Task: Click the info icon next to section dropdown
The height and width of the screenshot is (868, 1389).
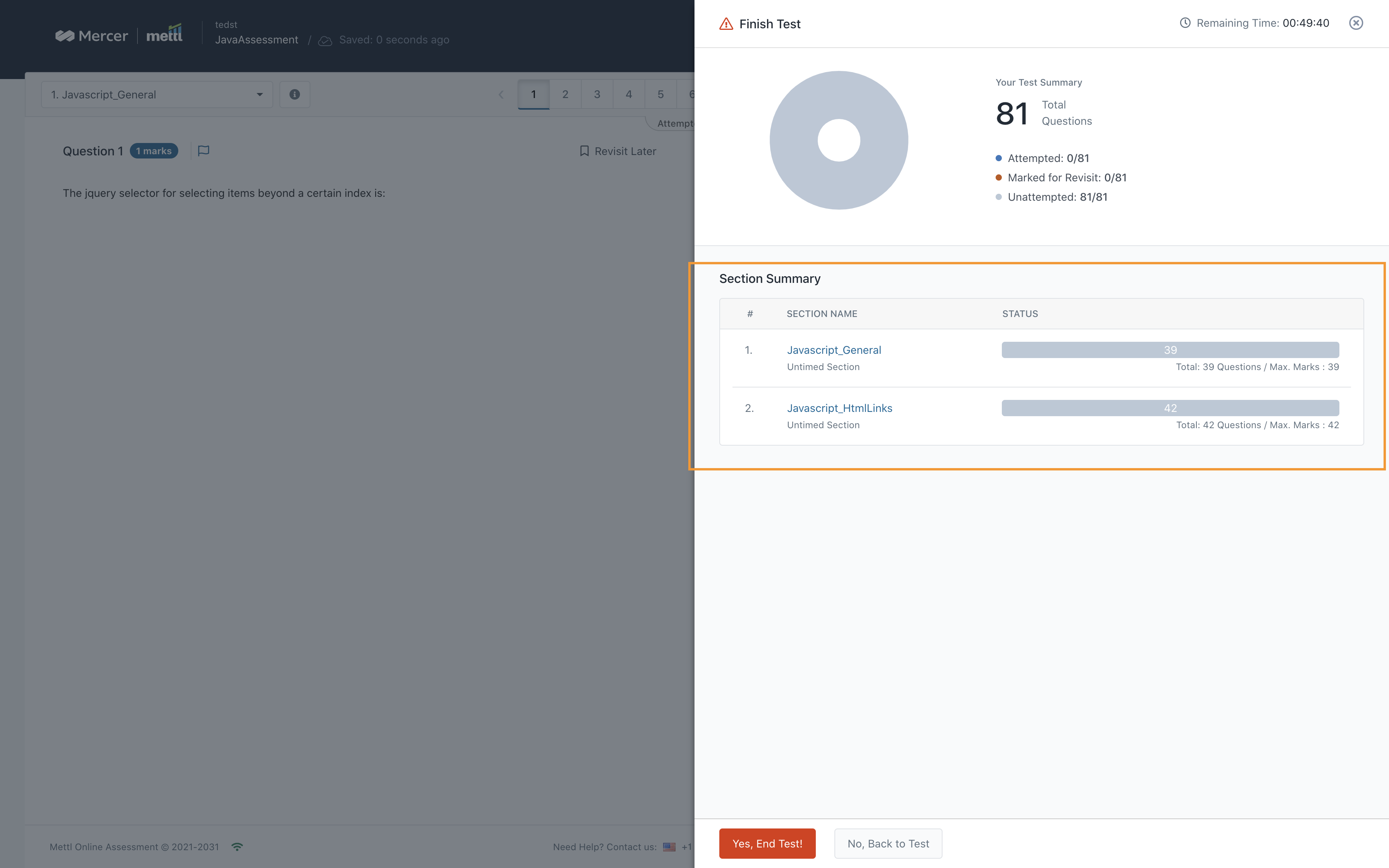Action: [x=295, y=94]
